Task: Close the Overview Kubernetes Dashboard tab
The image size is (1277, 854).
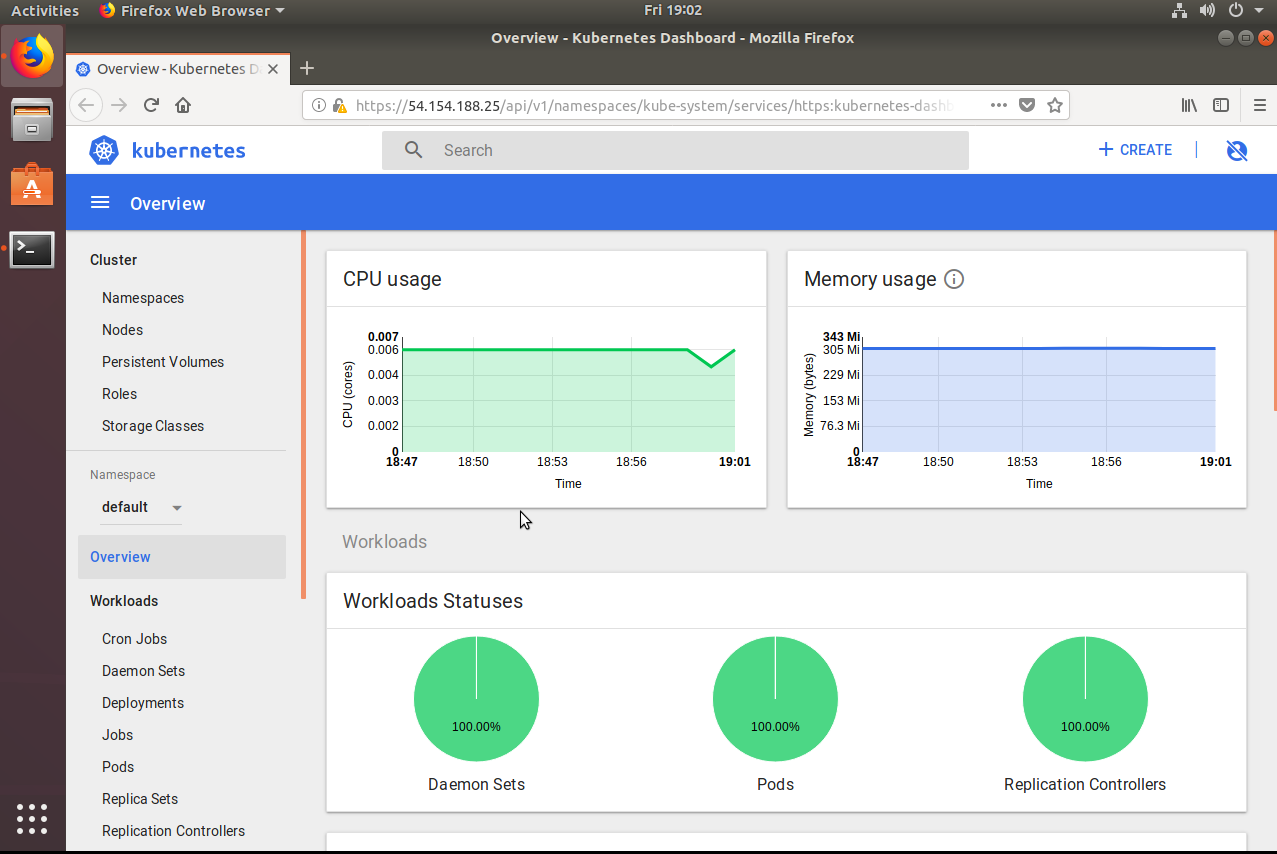Action: point(273,68)
